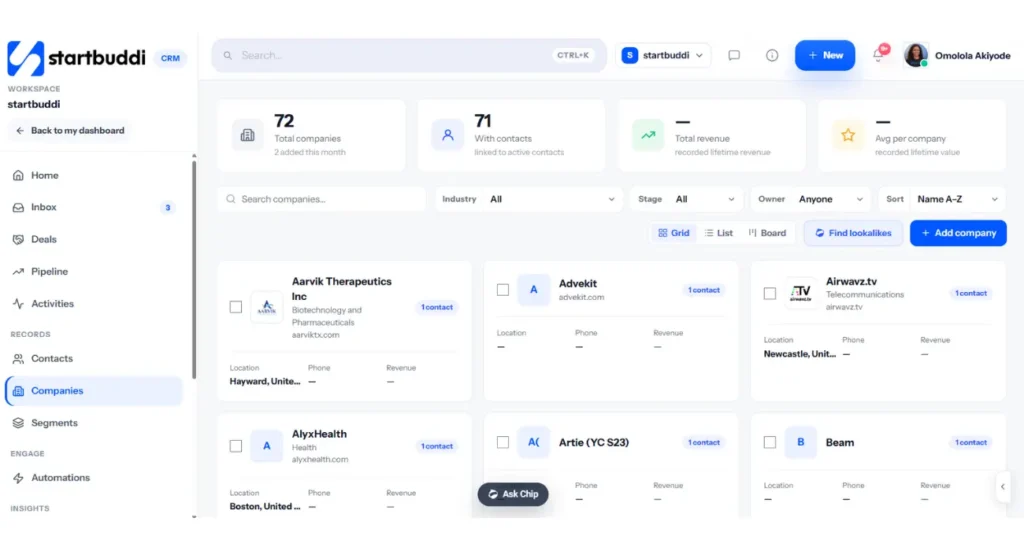Click the sidebar scroll down arrow
1024x551 pixels.
pos(193,516)
